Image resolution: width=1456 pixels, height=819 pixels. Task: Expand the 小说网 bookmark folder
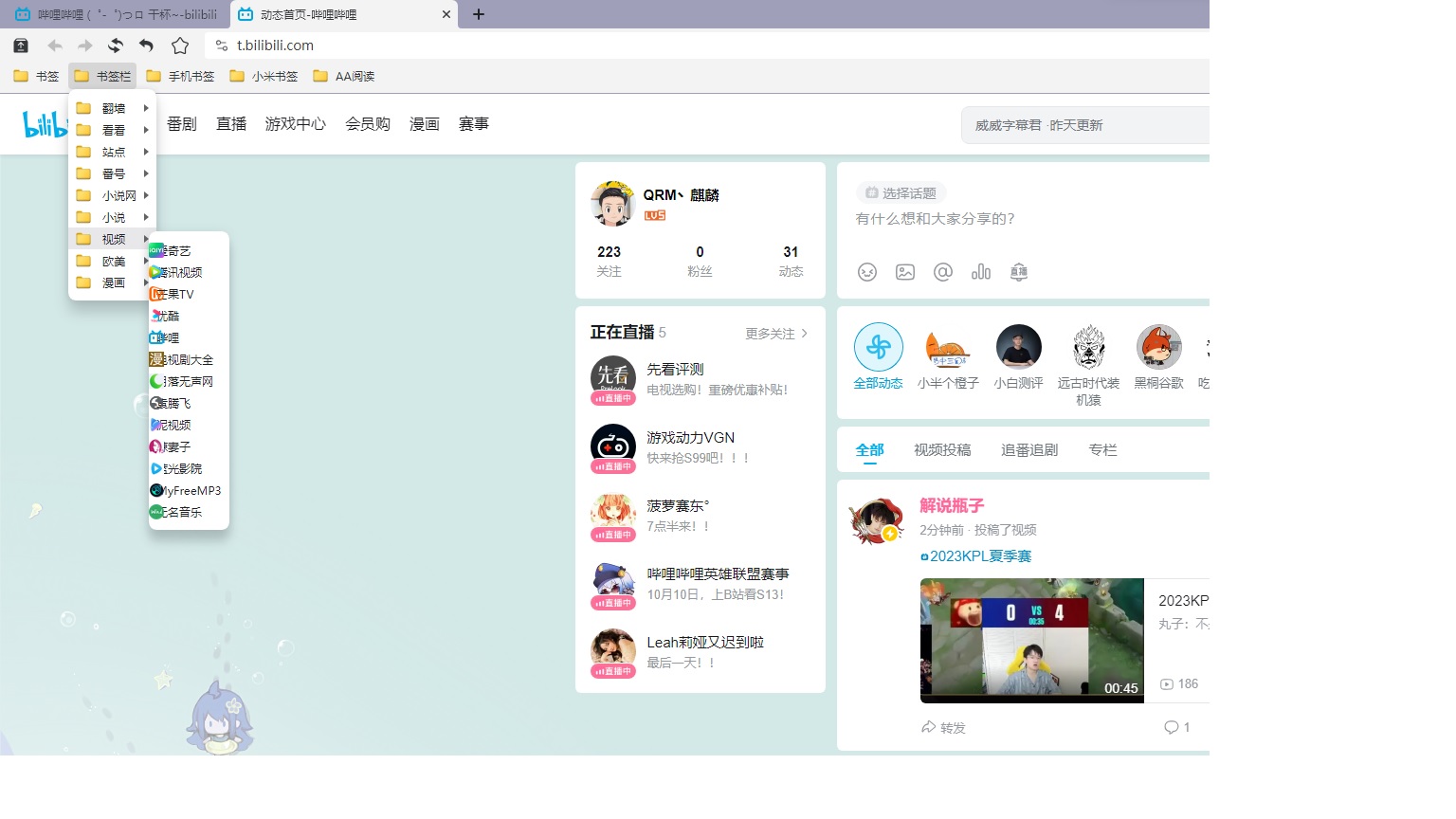[112, 195]
